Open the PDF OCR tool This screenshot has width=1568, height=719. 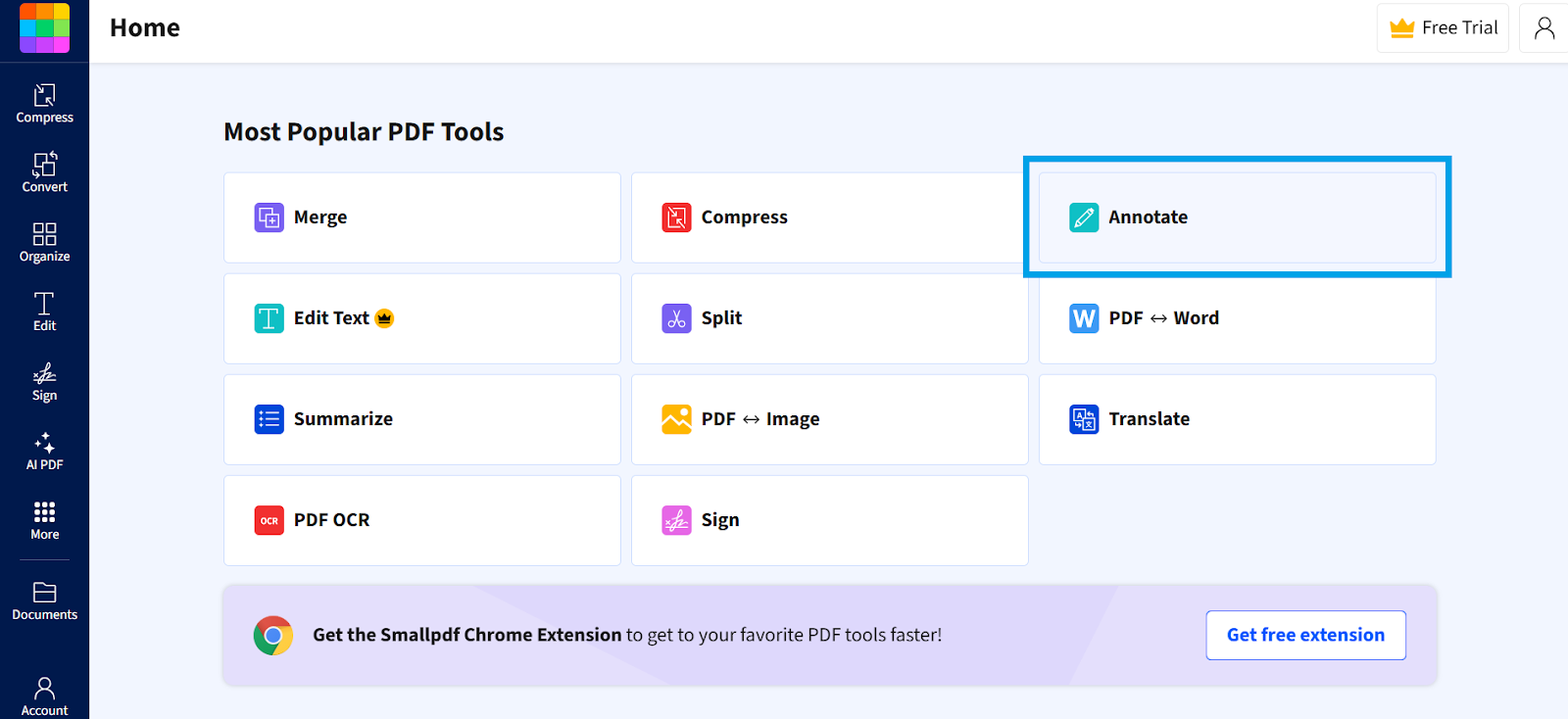[422, 520]
